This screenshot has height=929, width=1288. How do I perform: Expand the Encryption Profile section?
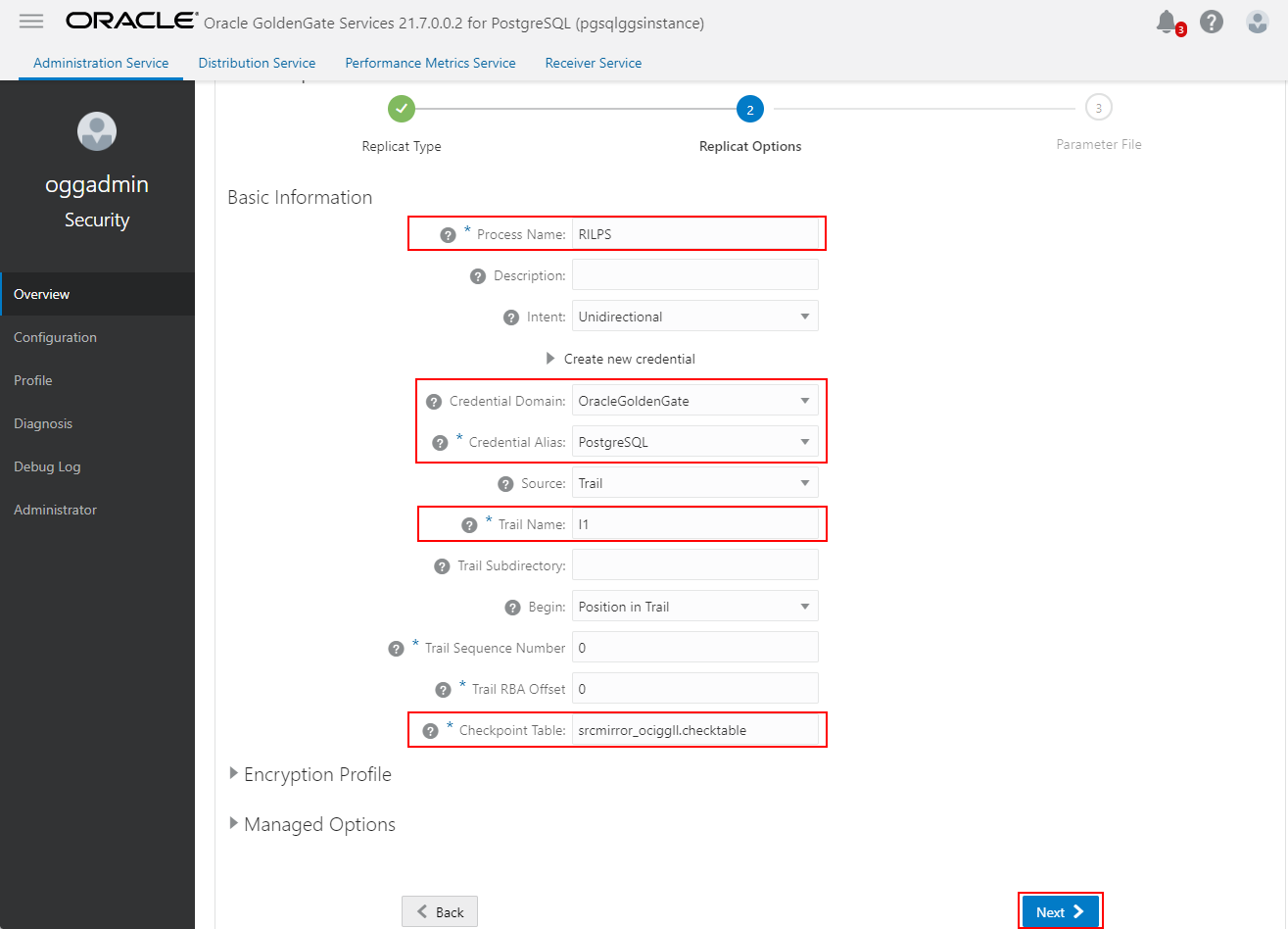[234, 773]
